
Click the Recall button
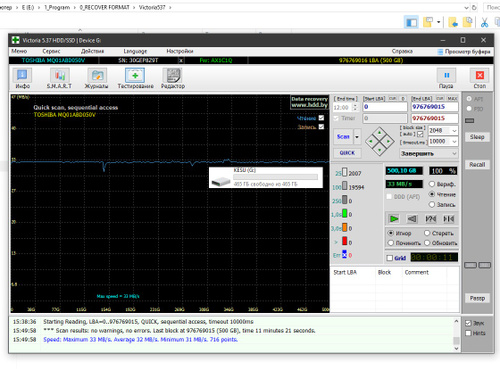click(477, 164)
